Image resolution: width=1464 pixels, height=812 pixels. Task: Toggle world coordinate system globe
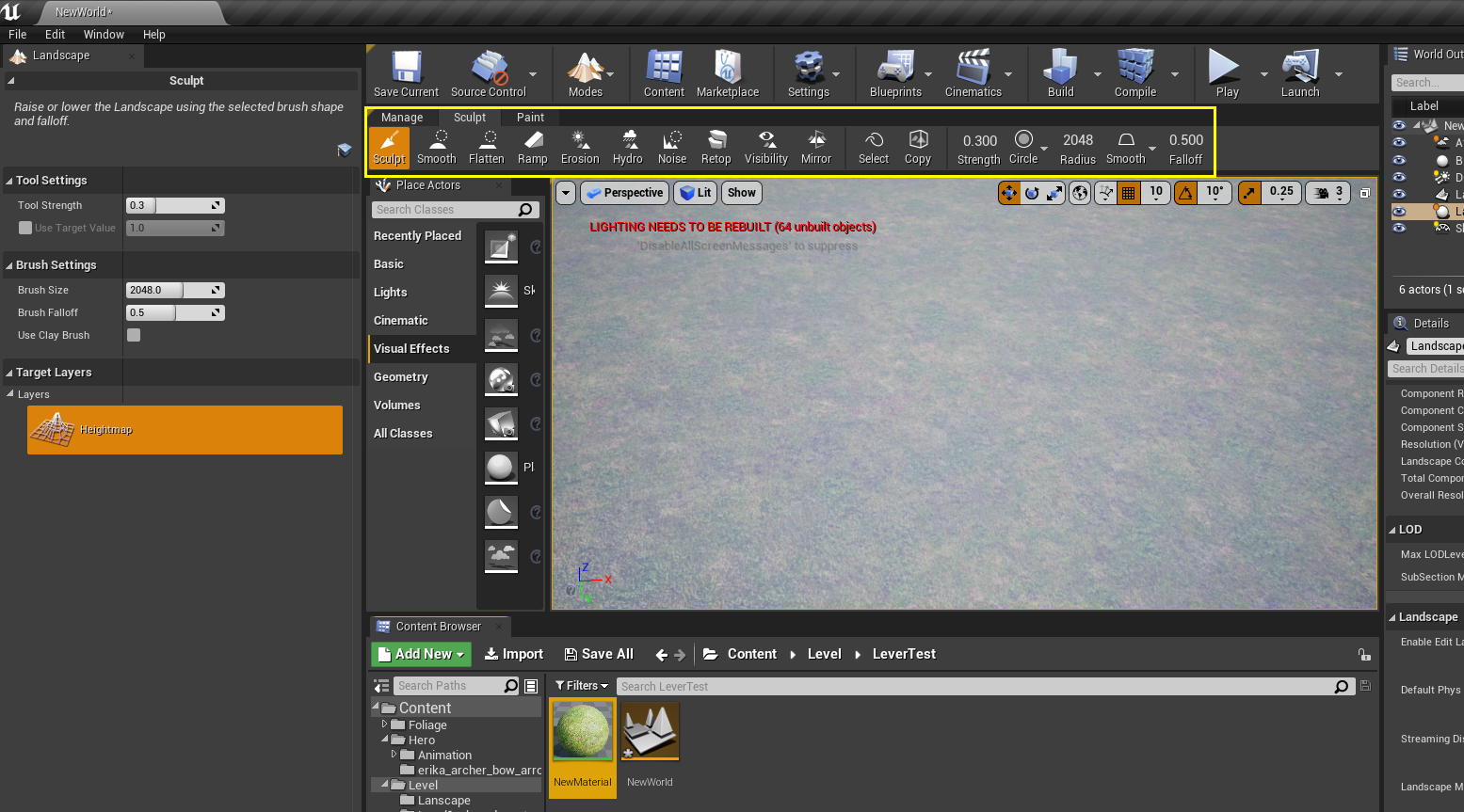click(x=1080, y=193)
